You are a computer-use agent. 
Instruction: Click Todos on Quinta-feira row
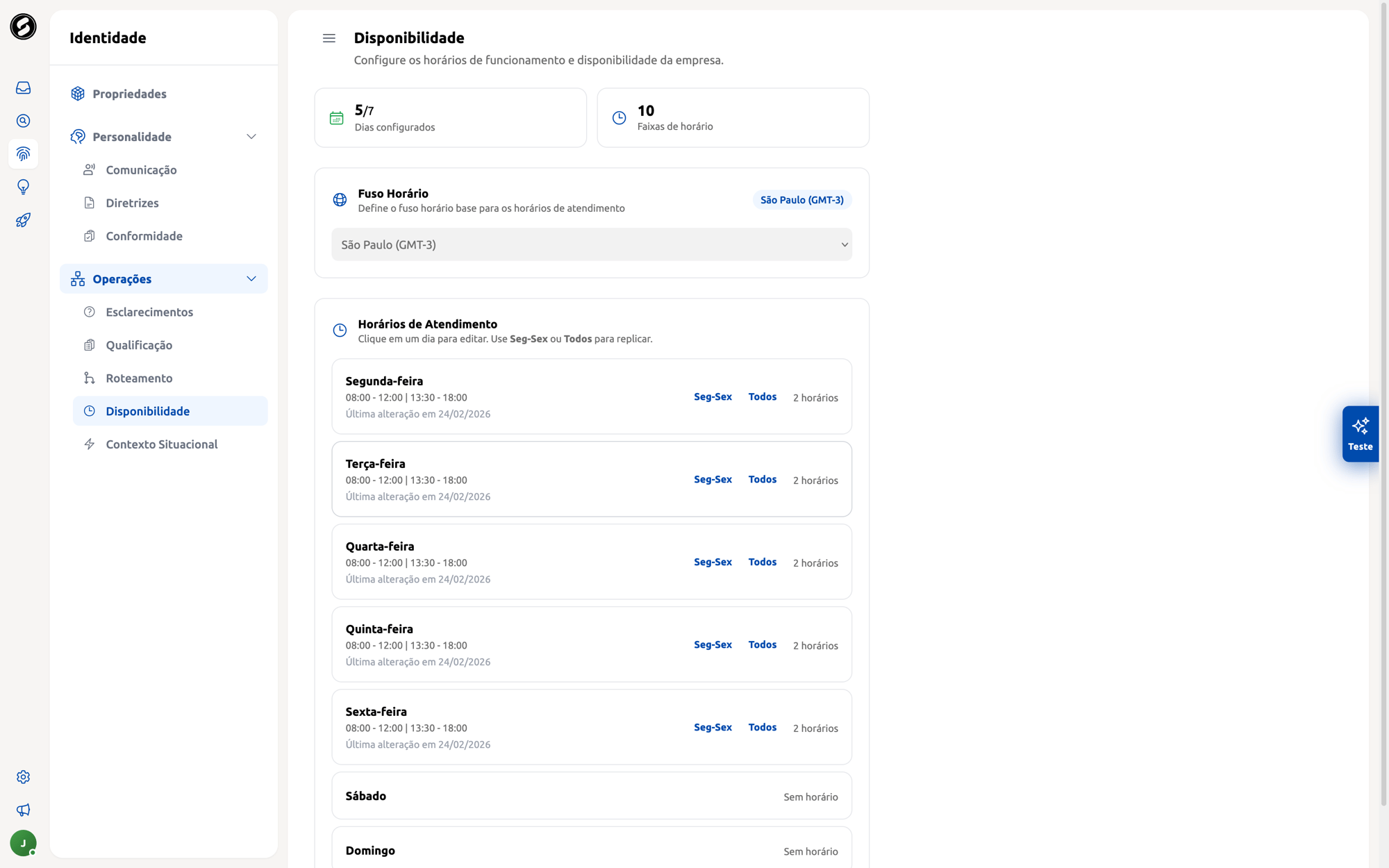click(x=762, y=644)
